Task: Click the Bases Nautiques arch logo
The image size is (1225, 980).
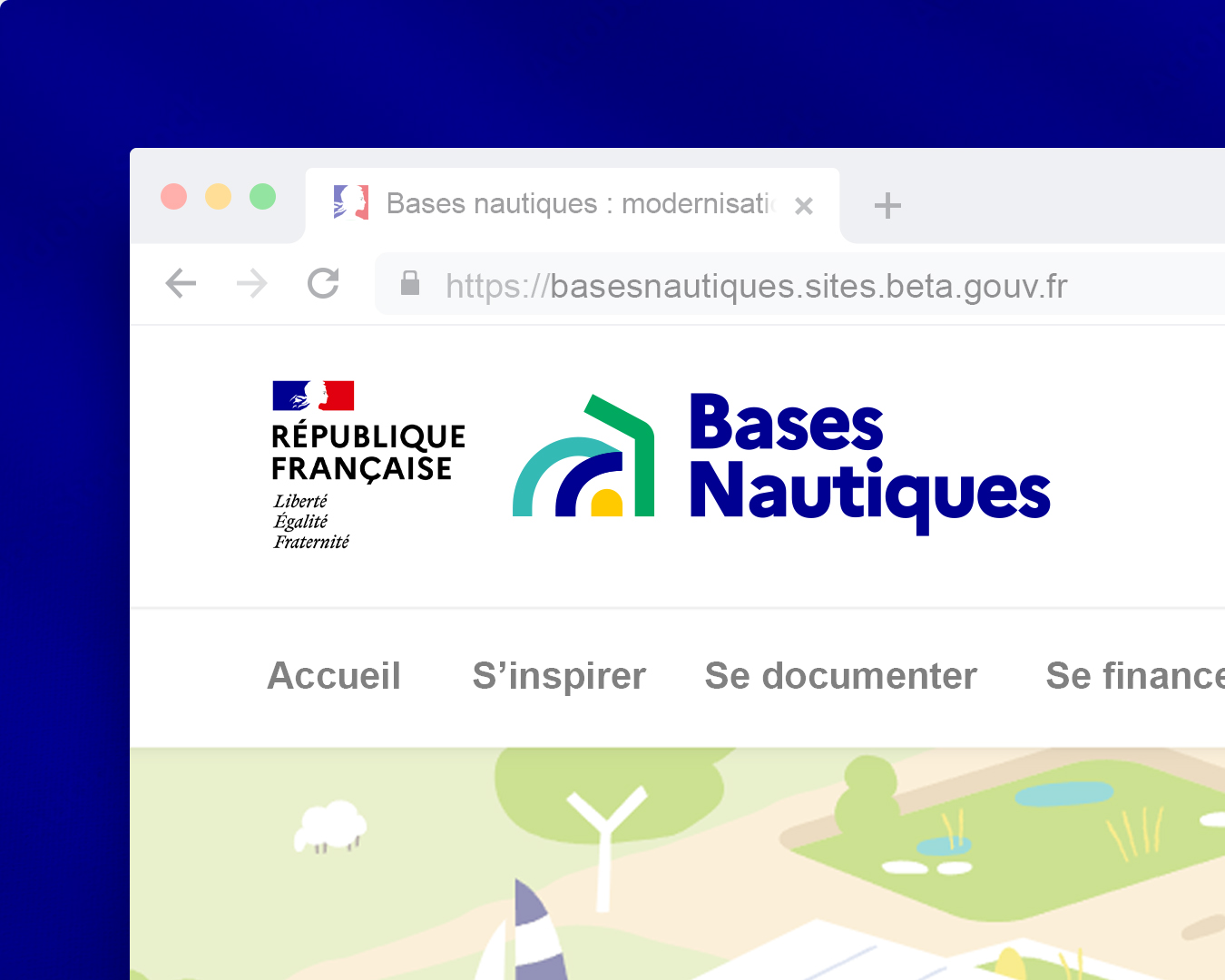Action: 583,456
